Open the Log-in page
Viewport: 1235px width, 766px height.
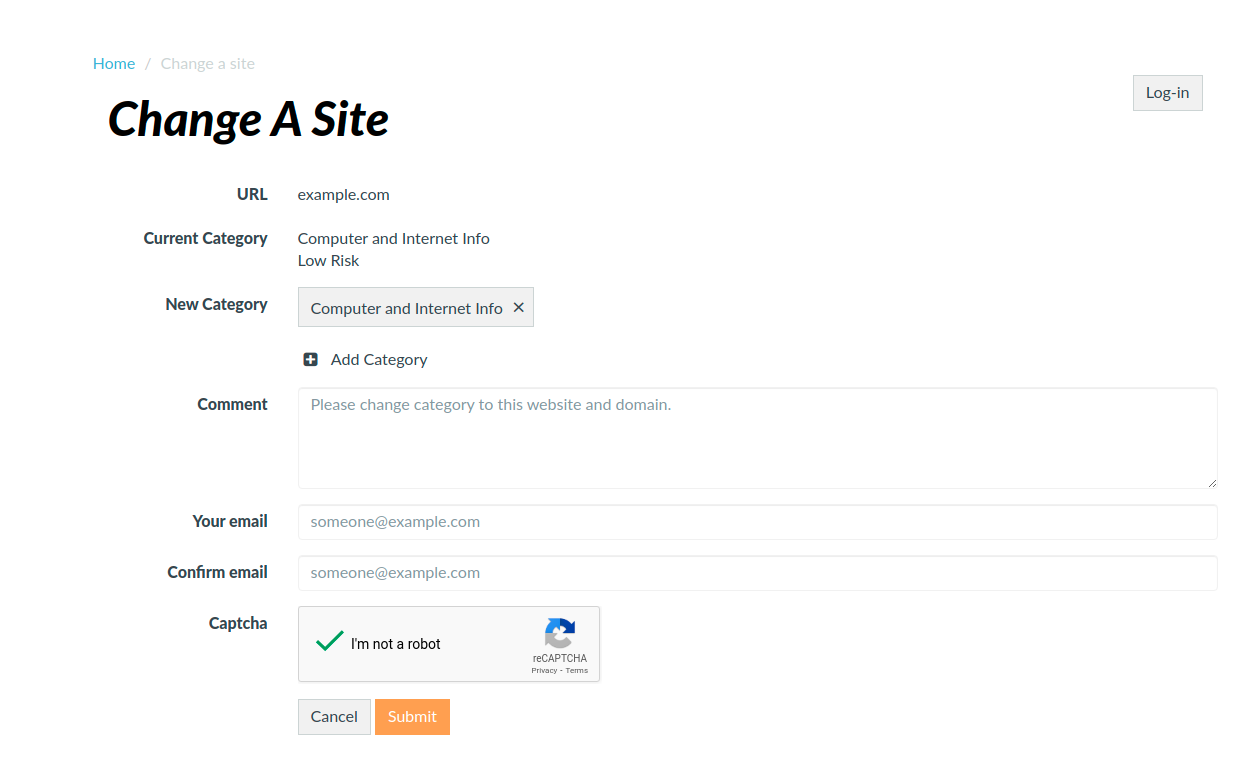point(1167,92)
